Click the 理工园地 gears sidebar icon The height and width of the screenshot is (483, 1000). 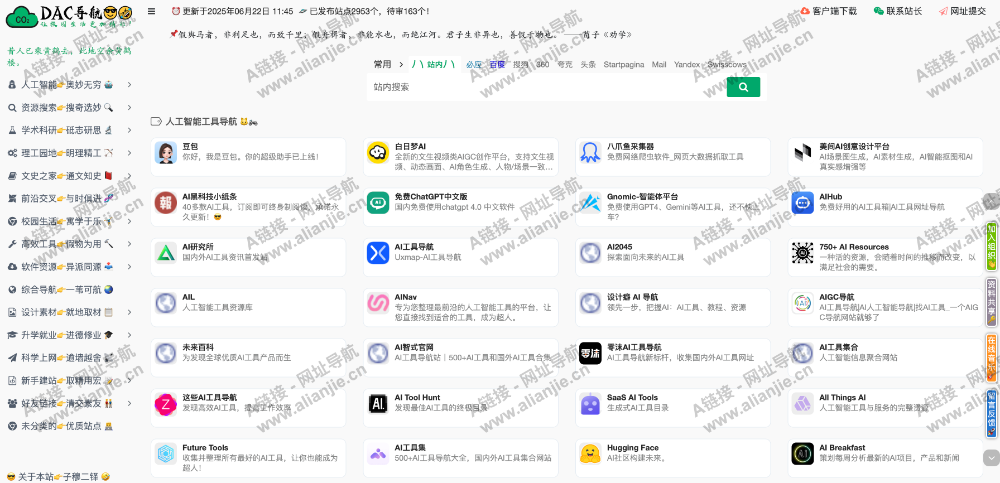click(11, 153)
